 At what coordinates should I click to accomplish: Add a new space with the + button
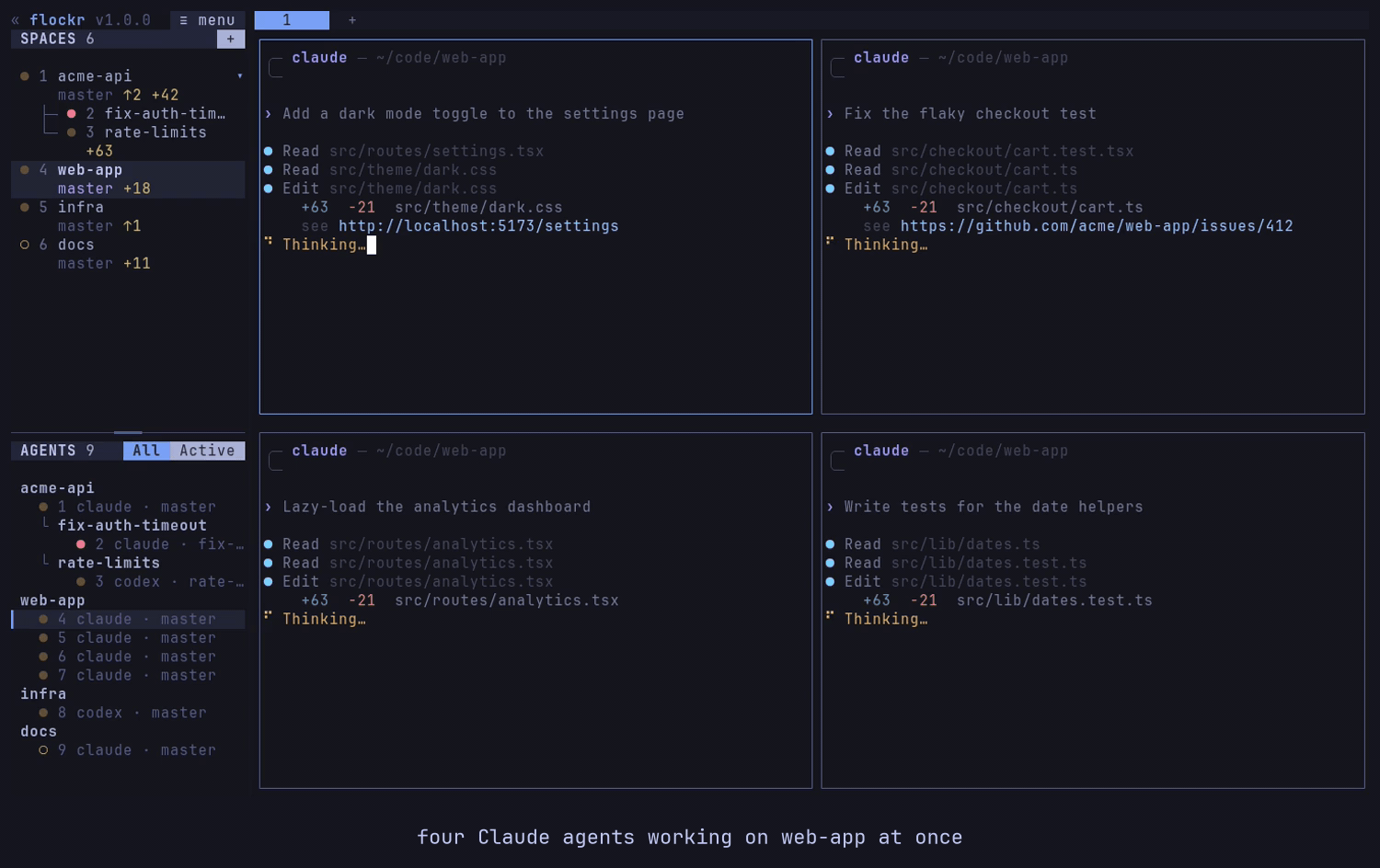click(231, 39)
